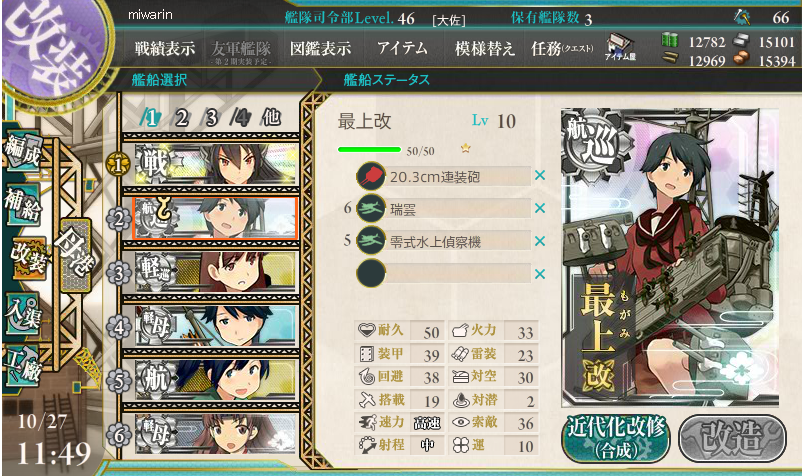The width and height of the screenshot is (804, 476).
Task: Switch to the 他 other ships tab
Action: (x=271, y=117)
